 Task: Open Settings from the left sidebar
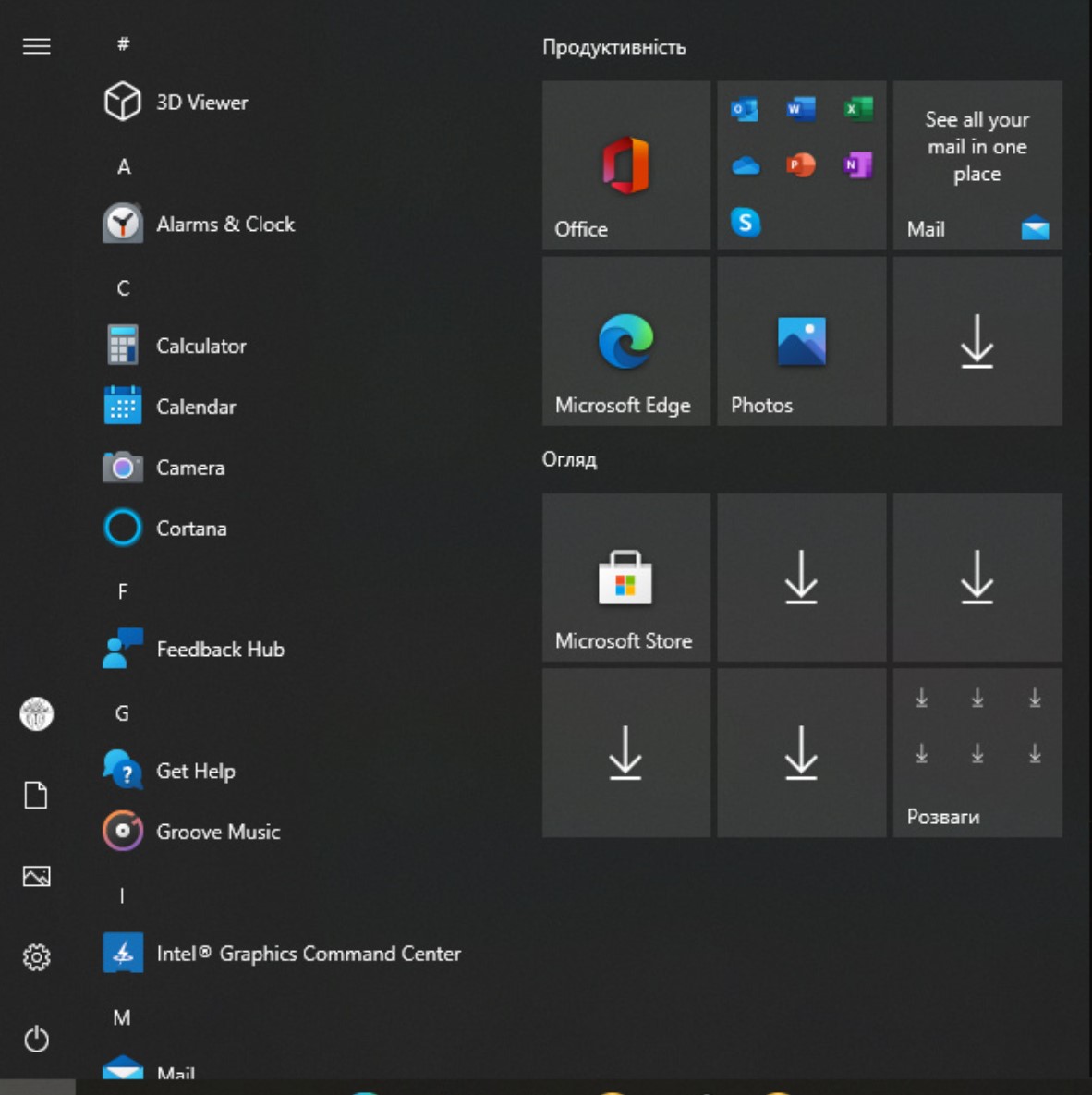point(37,958)
